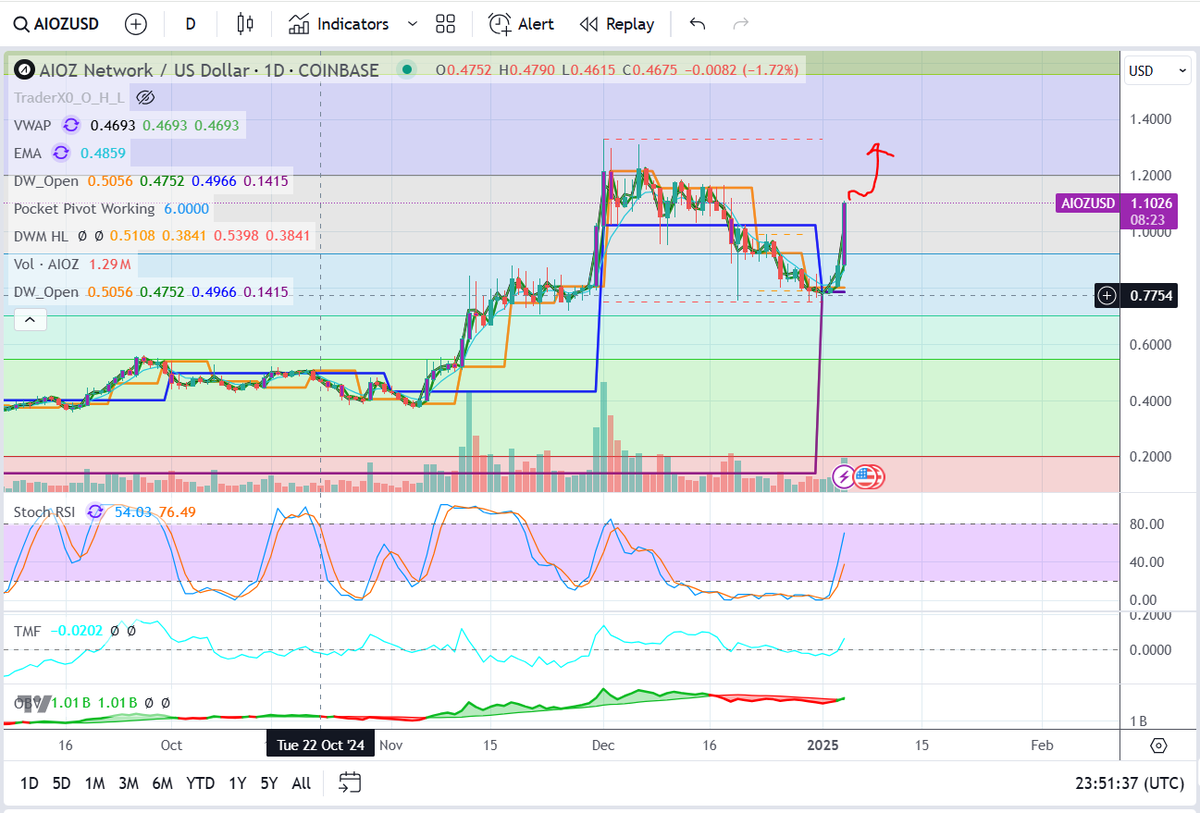
Task: Collapse the indicator legend list
Action: (x=29, y=320)
